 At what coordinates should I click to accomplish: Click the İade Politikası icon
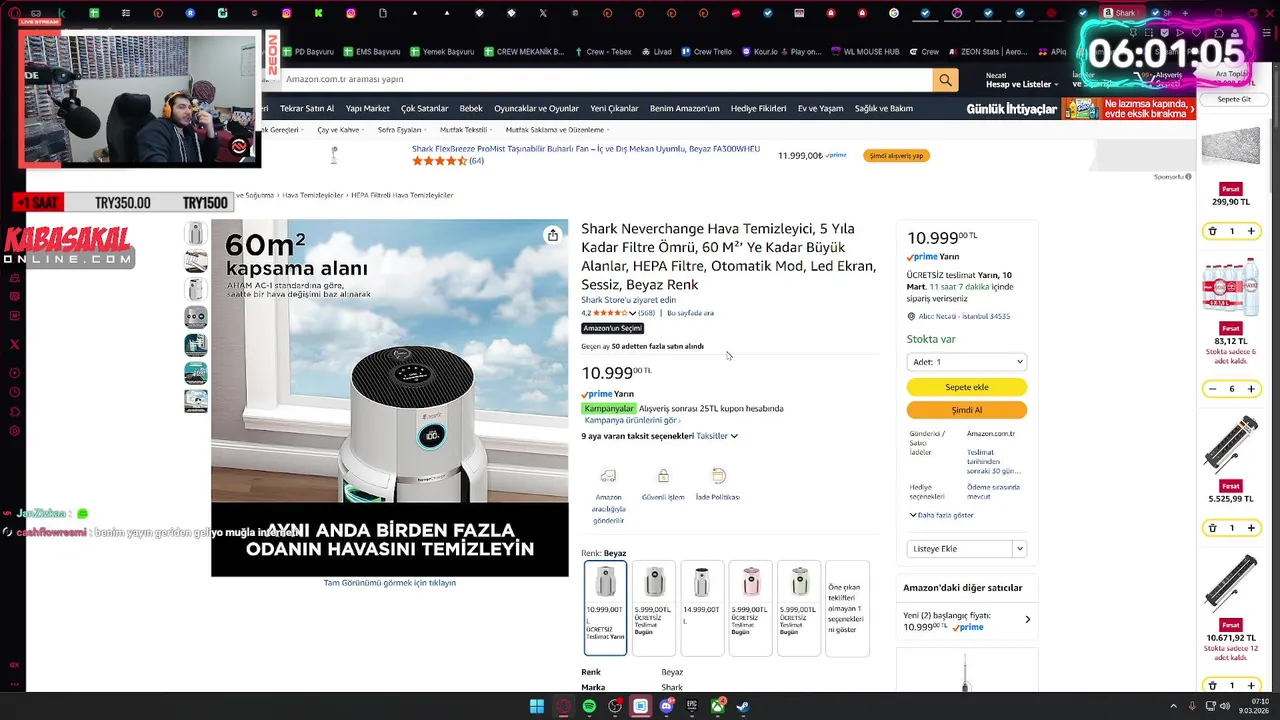(718, 476)
